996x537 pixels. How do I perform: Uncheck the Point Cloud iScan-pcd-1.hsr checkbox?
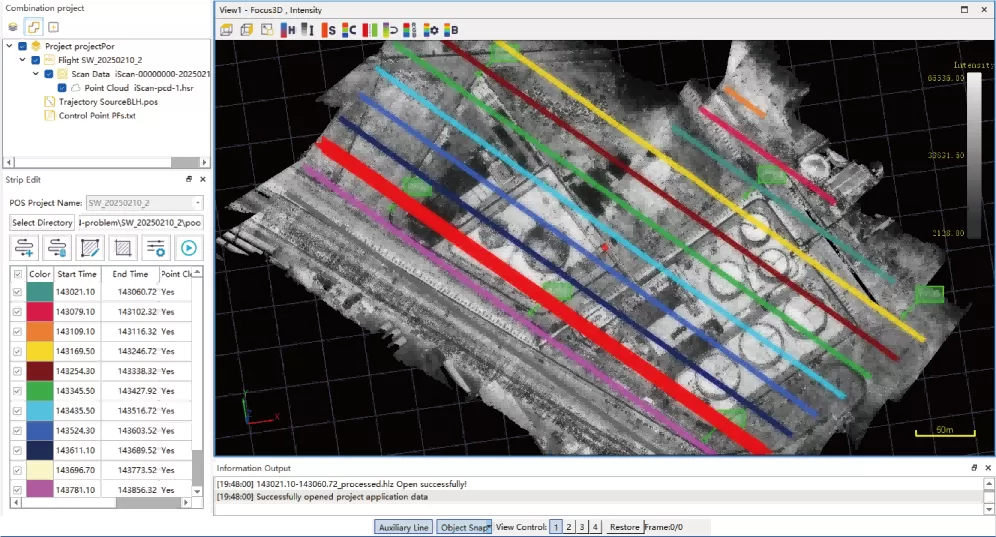(62, 88)
